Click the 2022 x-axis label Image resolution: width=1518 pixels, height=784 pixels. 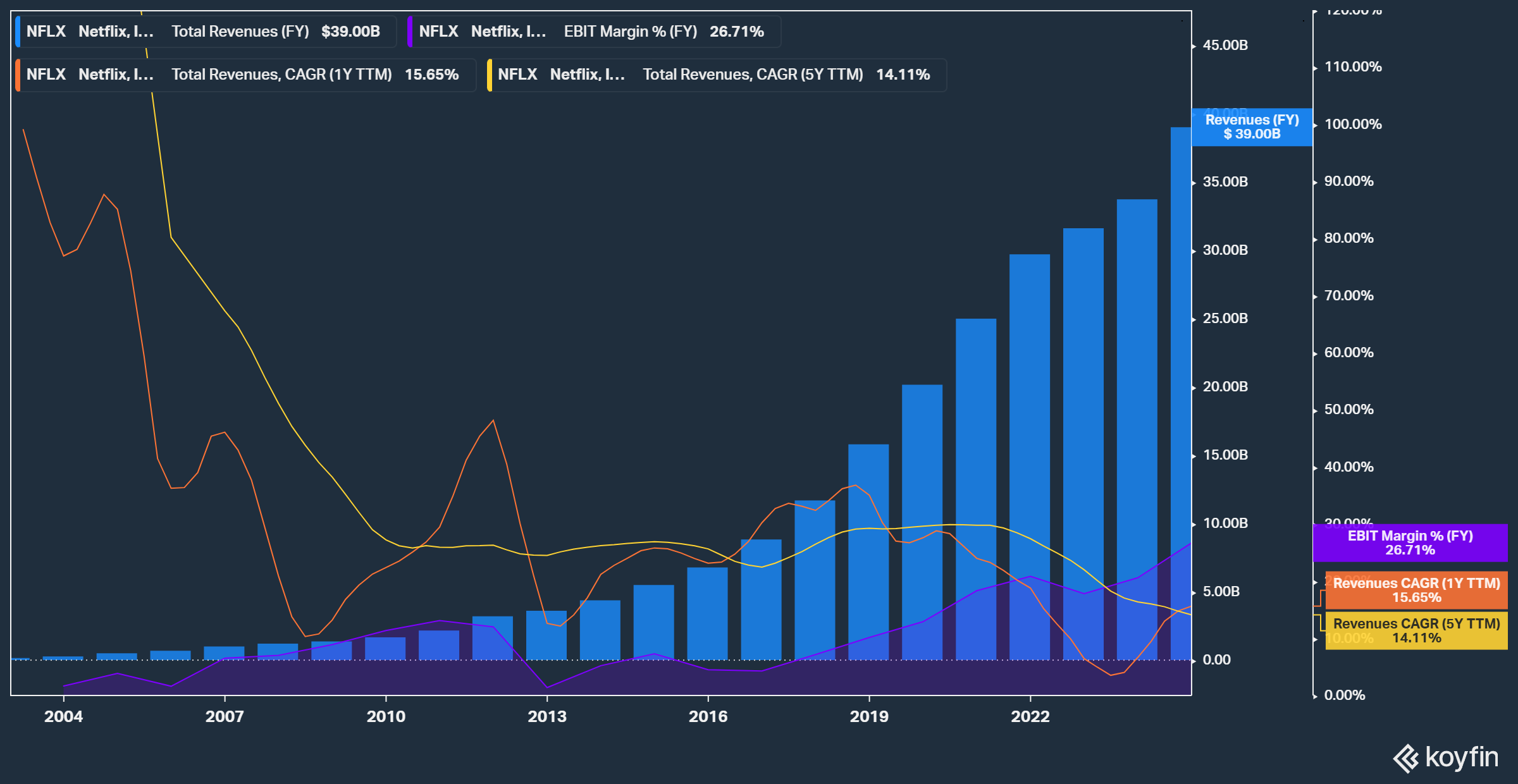click(1030, 716)
